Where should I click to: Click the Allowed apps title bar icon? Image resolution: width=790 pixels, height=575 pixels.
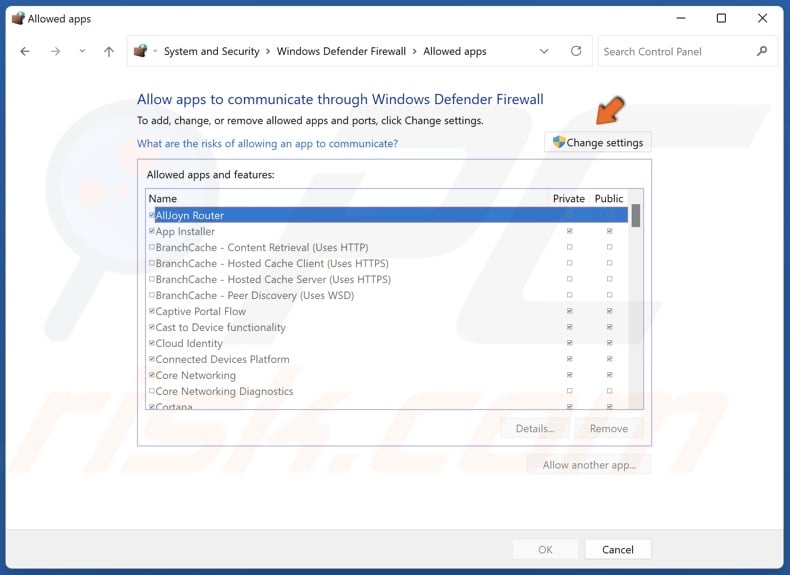tap(18, 19)
